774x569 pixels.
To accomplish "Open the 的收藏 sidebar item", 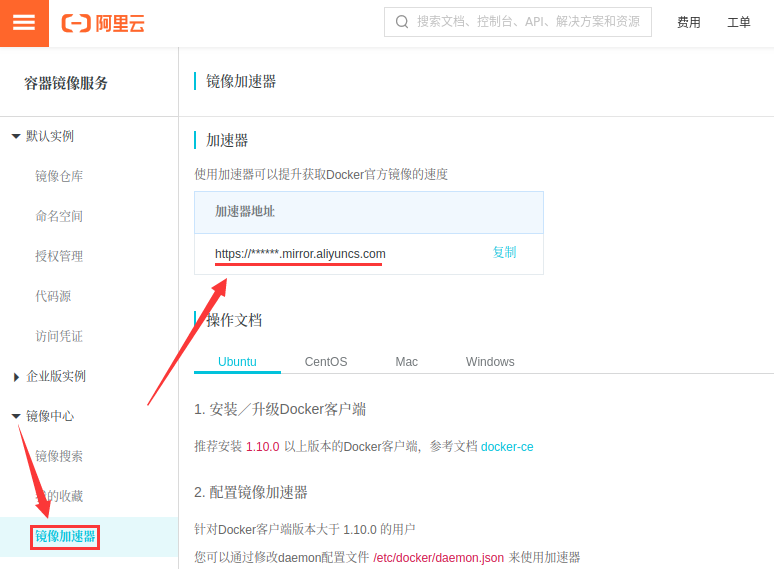I will click(59, 495).
